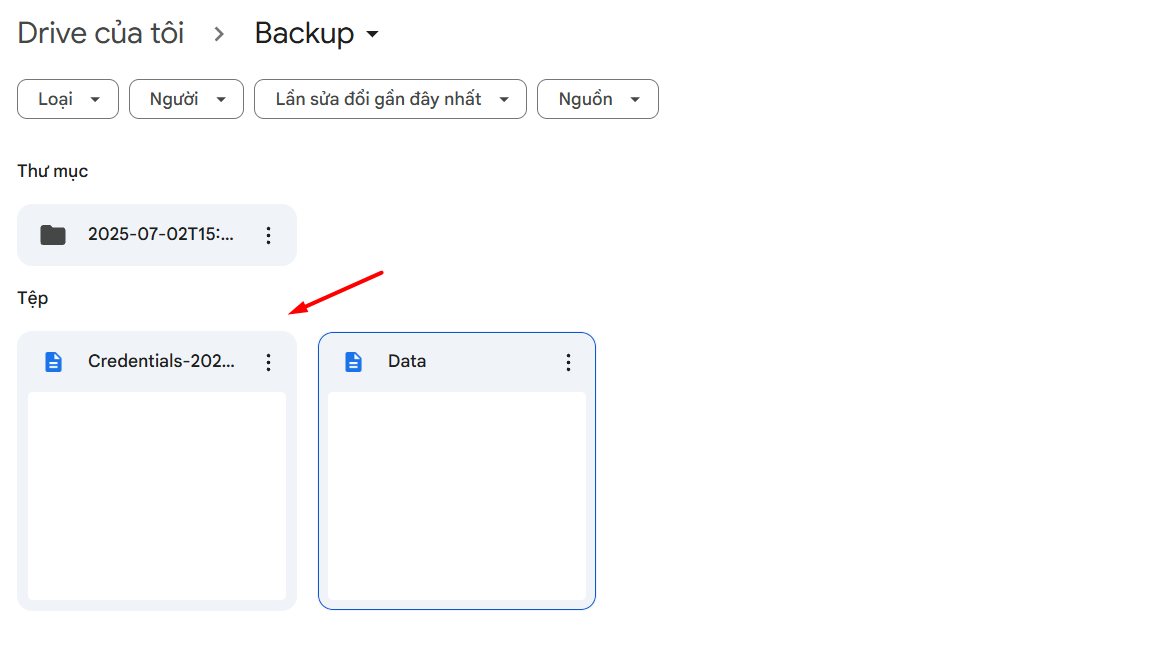Open three-dot menu on Credentials-202 file
Screen dimensions: 1173x659
[269, 363]
